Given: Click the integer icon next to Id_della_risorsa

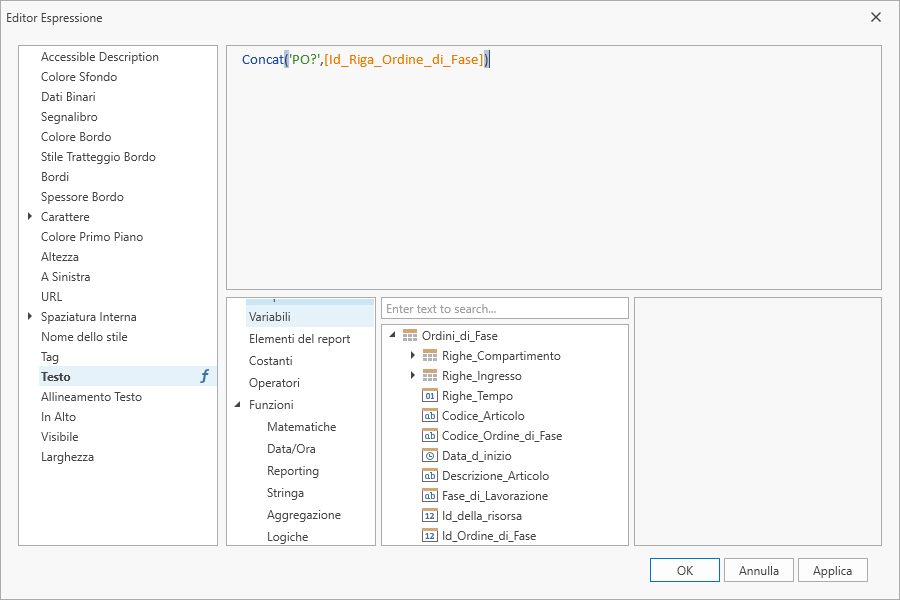Looking at the screenshot, I should (430, 516).
